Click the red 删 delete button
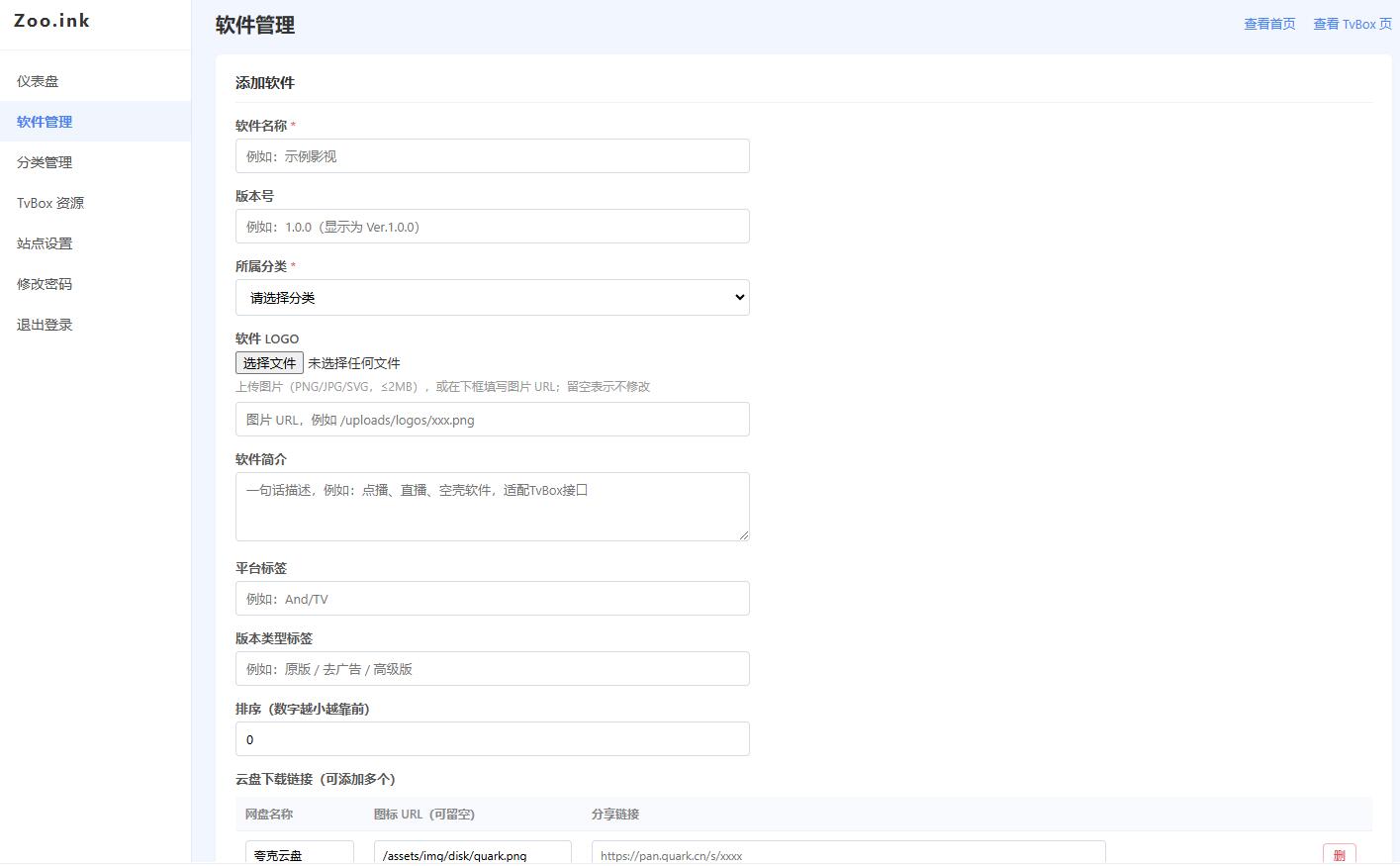Image resolution: width=1400 pixels, height=866 pixels. tap(1340, 854)
